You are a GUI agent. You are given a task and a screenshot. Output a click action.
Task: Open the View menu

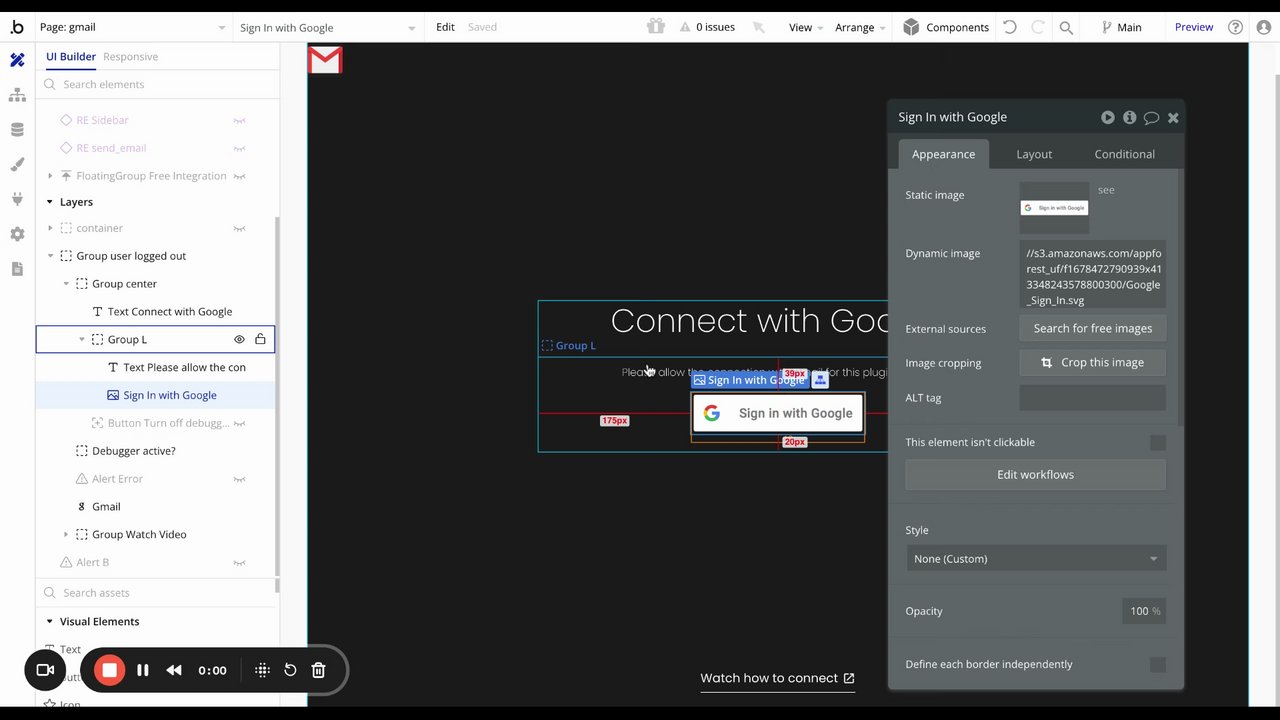point(805,27)
